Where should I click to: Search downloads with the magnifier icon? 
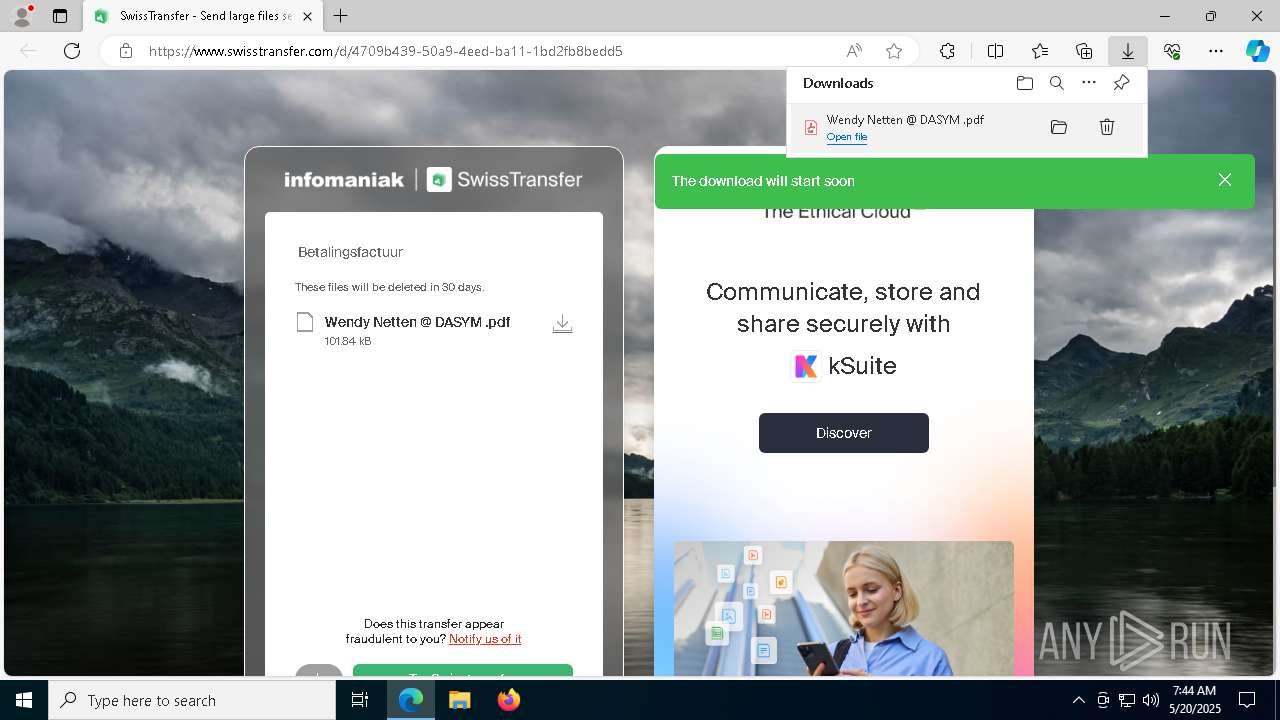coord(1056,83)
